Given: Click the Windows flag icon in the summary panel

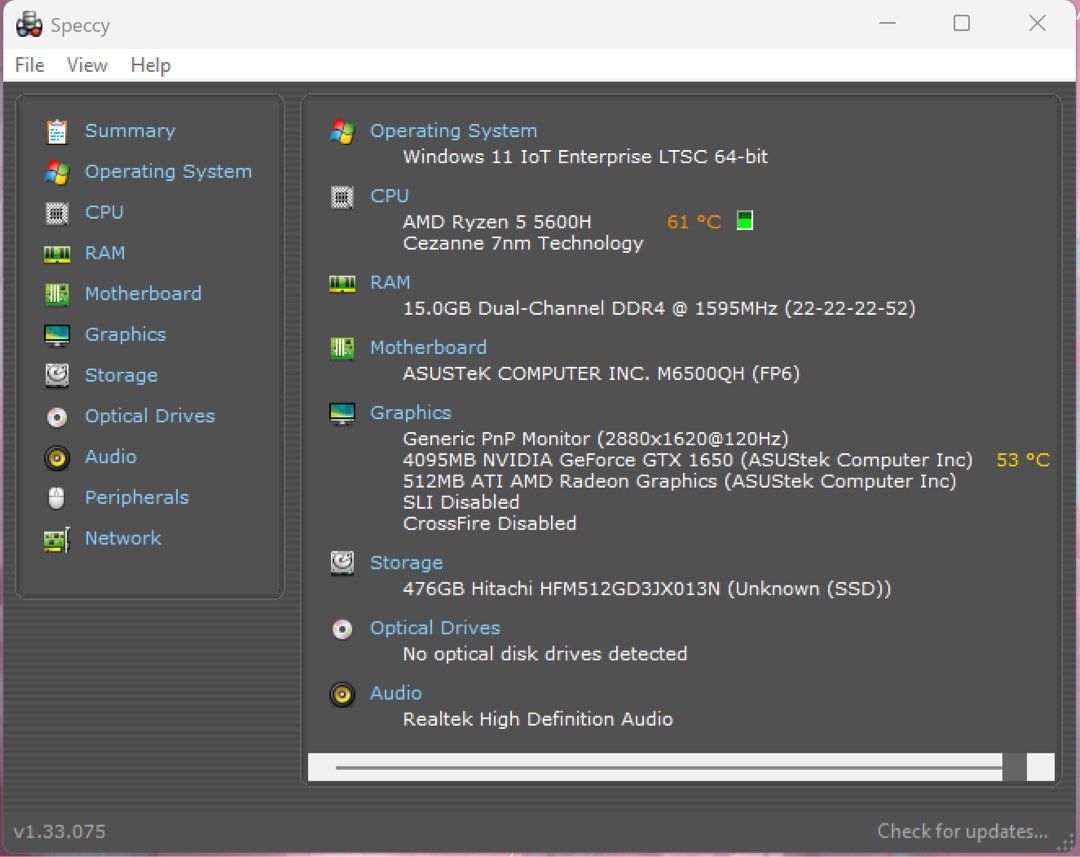Looking at the screenshot, I should pyautogui.click(x=342, y=131).
